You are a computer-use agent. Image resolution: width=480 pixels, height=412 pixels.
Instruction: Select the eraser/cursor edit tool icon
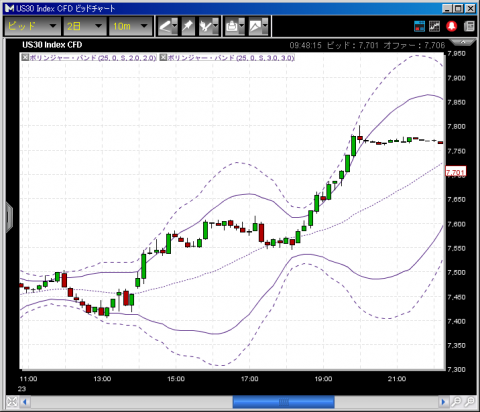(x=205, y=26)
